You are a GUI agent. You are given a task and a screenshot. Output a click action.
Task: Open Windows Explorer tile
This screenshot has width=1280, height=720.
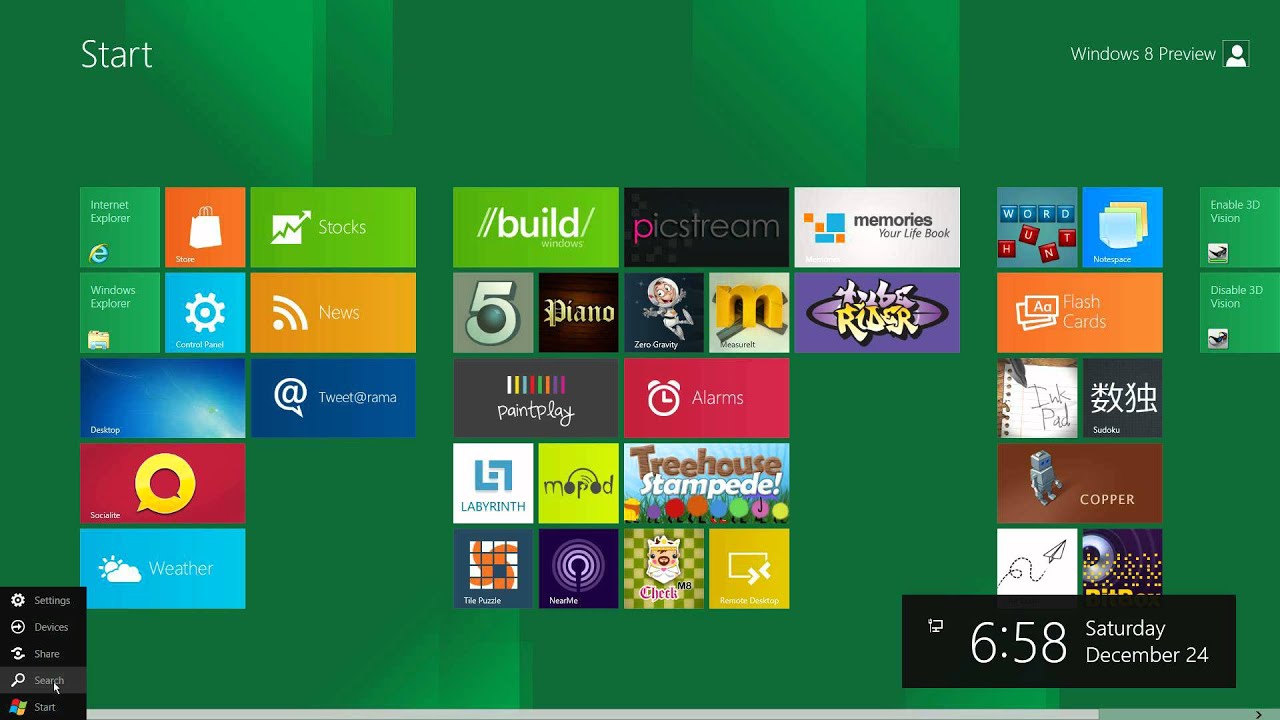120,312
